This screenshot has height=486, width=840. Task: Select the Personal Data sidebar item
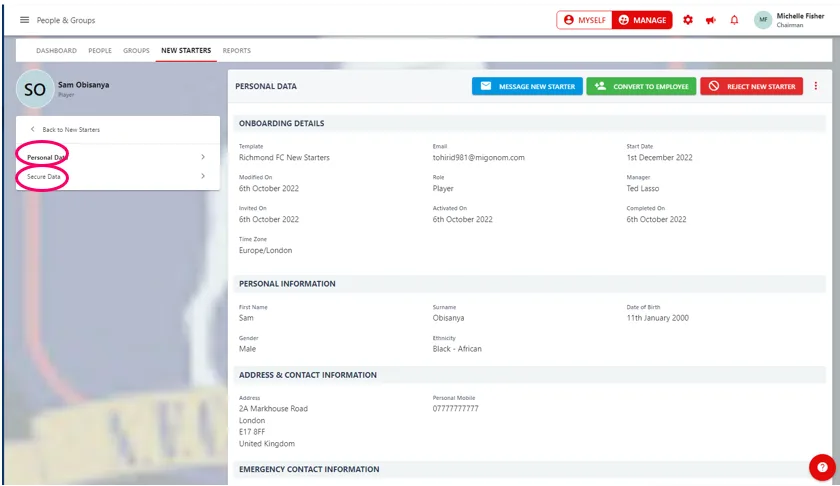118,157
